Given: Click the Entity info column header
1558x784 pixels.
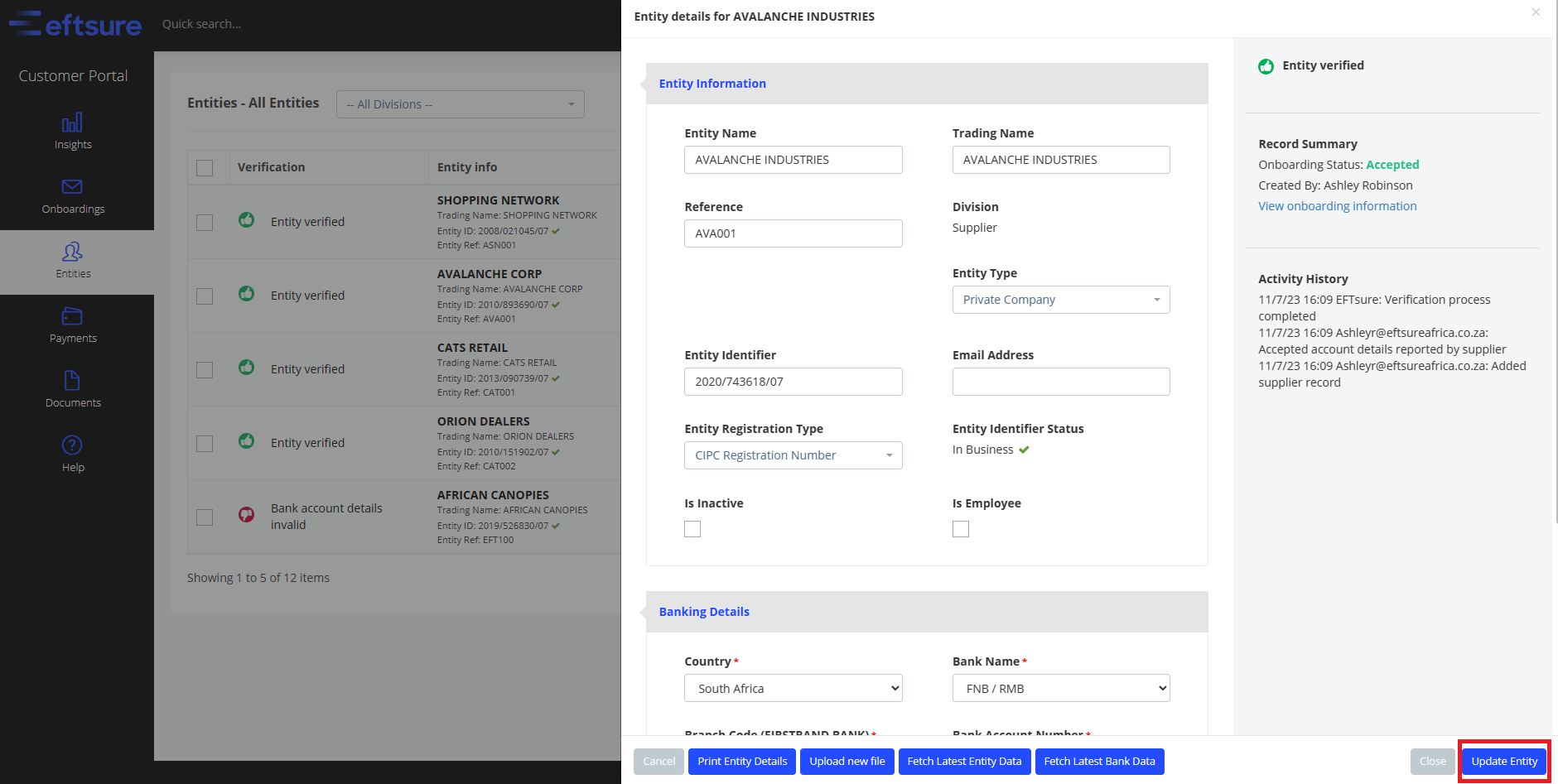Looking at the screenshot, I should pos(467,167).
